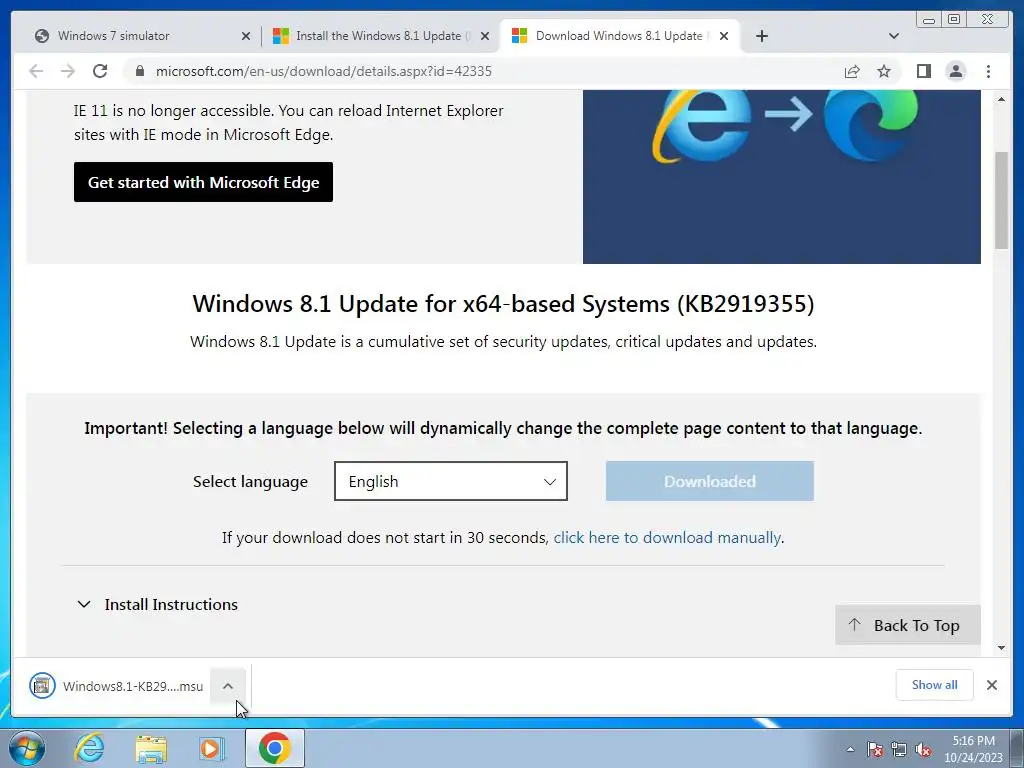1024x768 pixels.
Task: Click the muted volume tray icon
Action: 923,749
